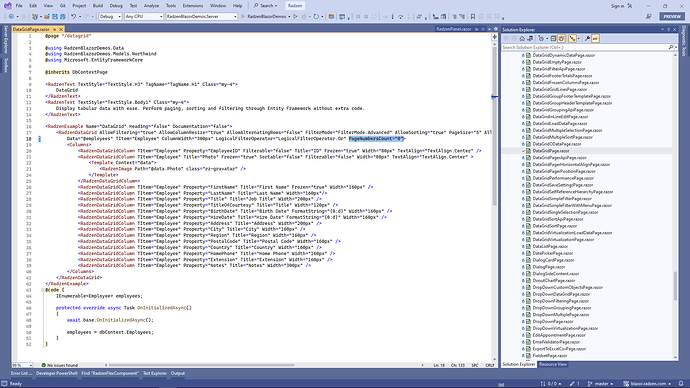
Task: Click the split editor plus icon
Action: tap(494, 37)
